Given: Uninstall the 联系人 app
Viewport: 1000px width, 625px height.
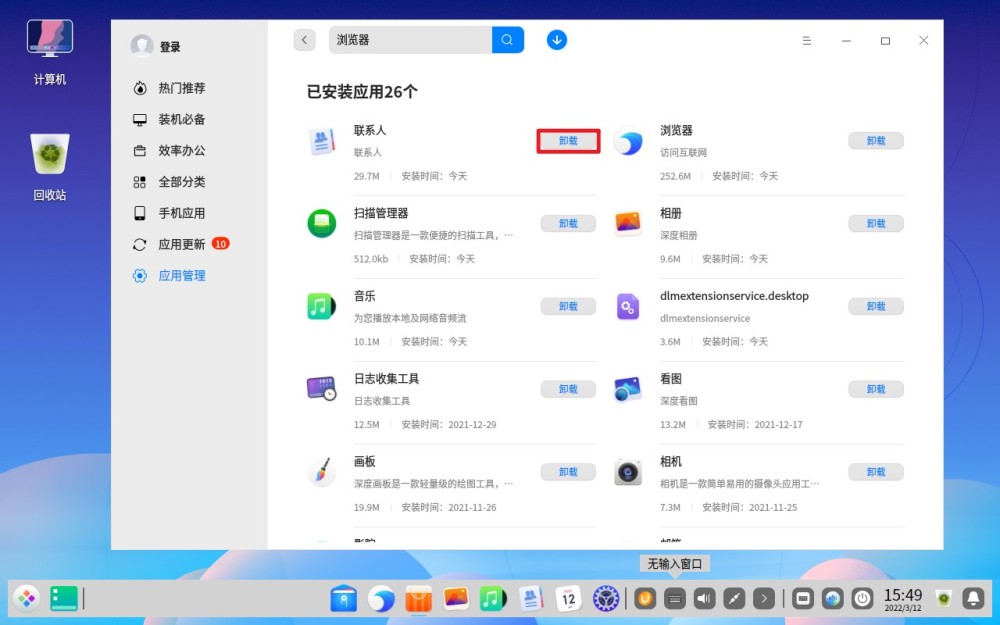Looking at the screenshot, I should coord(568,141).
